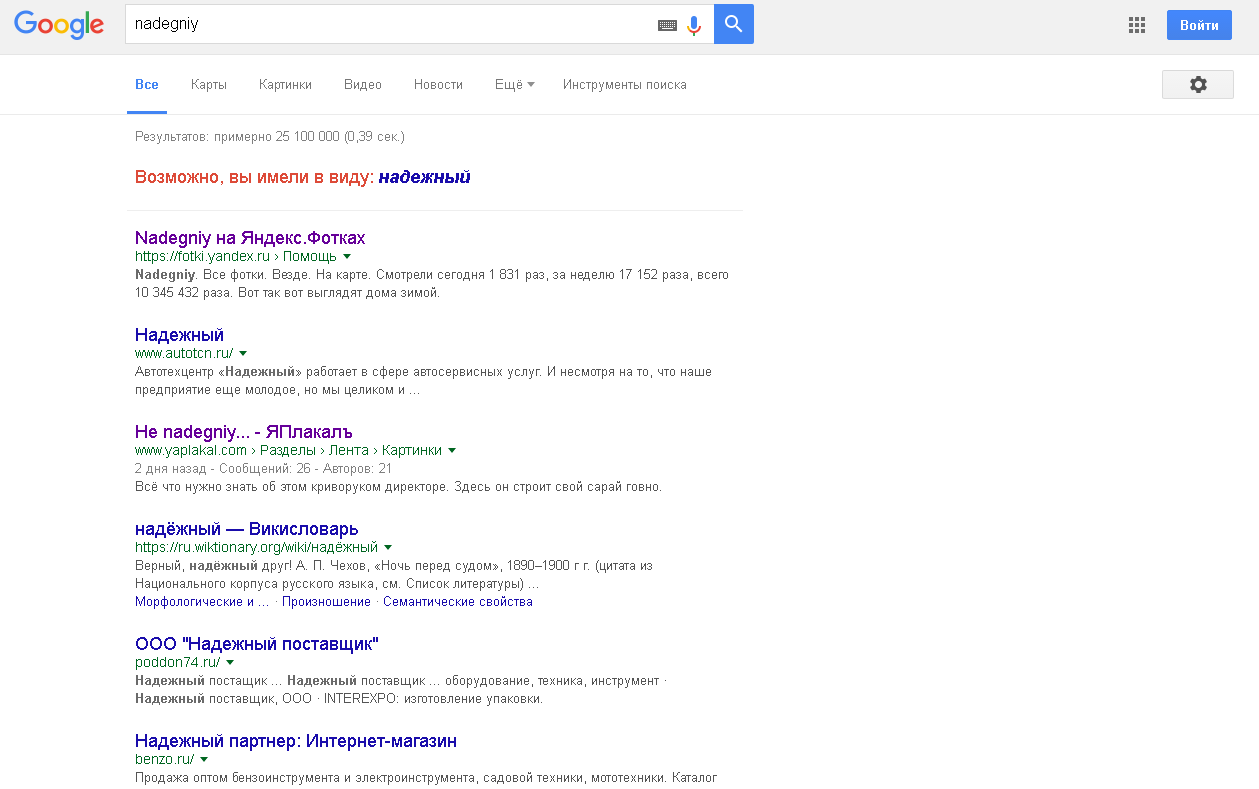Viewport: 1259px width, 789px height.
Task: Open the on-screen keyboard icon
Action: tap(667, 25)
